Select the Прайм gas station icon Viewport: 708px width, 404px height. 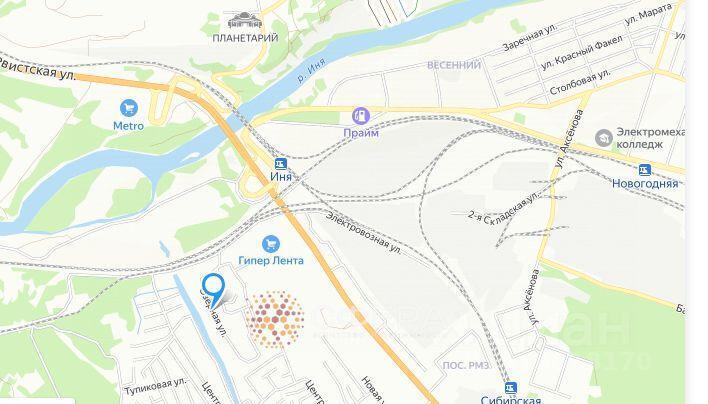[x=361, y=116]
